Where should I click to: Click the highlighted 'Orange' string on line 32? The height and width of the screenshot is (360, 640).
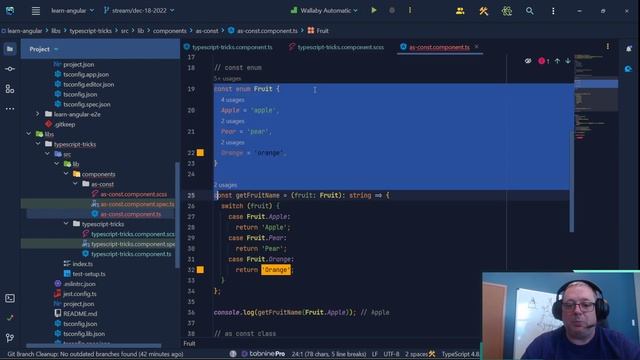[x=276, y=270]
